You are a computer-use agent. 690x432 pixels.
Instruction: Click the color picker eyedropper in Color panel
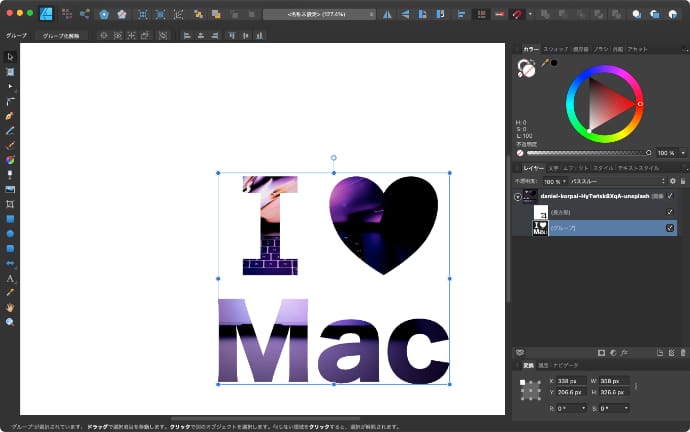pos(545,63)
